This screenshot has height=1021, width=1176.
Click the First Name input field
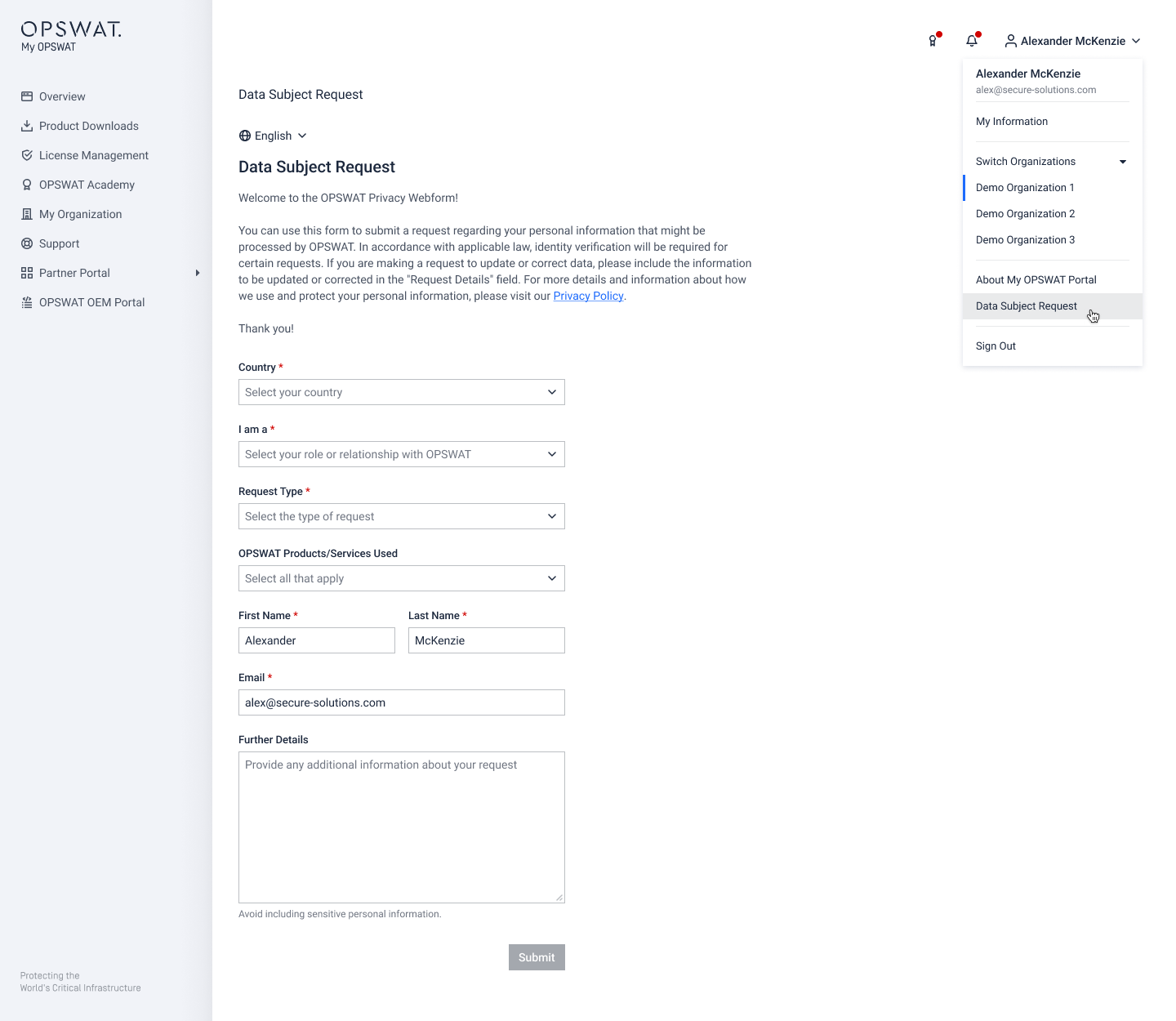(x=317, y=640)
